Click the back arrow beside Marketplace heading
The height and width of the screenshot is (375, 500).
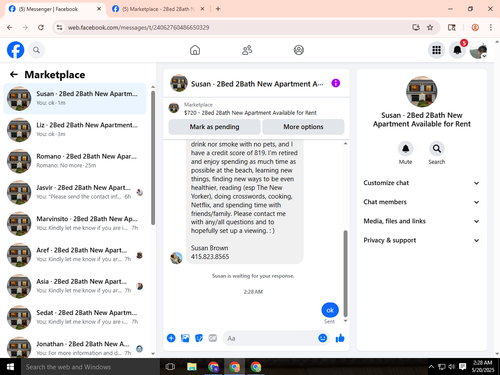14,74
